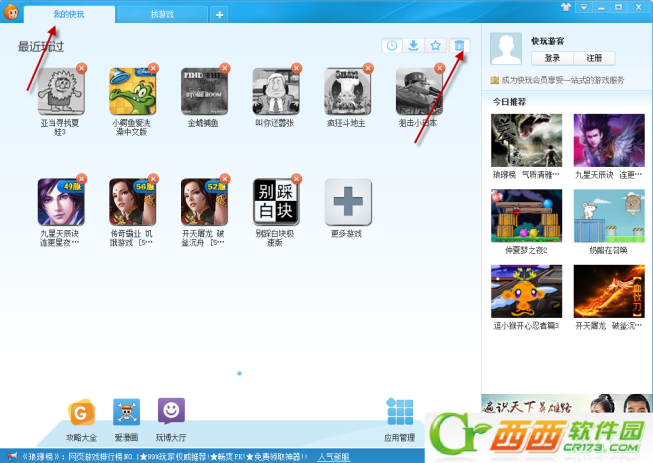Open 爱漫画 skull comic icon
The width and height of the screenshot is (653, 463).
coord(126,412)
